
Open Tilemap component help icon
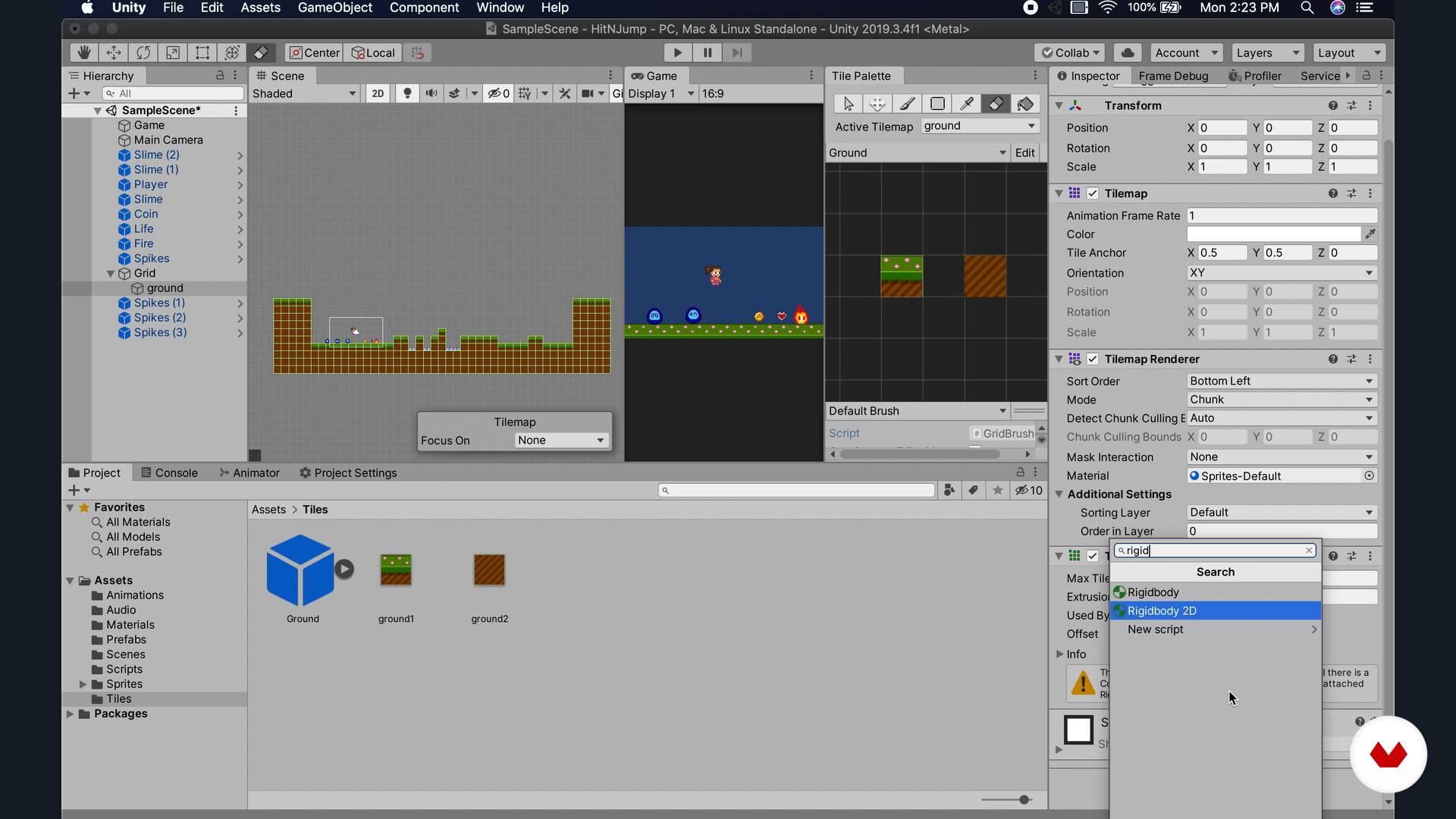(x=1332, y=193)
